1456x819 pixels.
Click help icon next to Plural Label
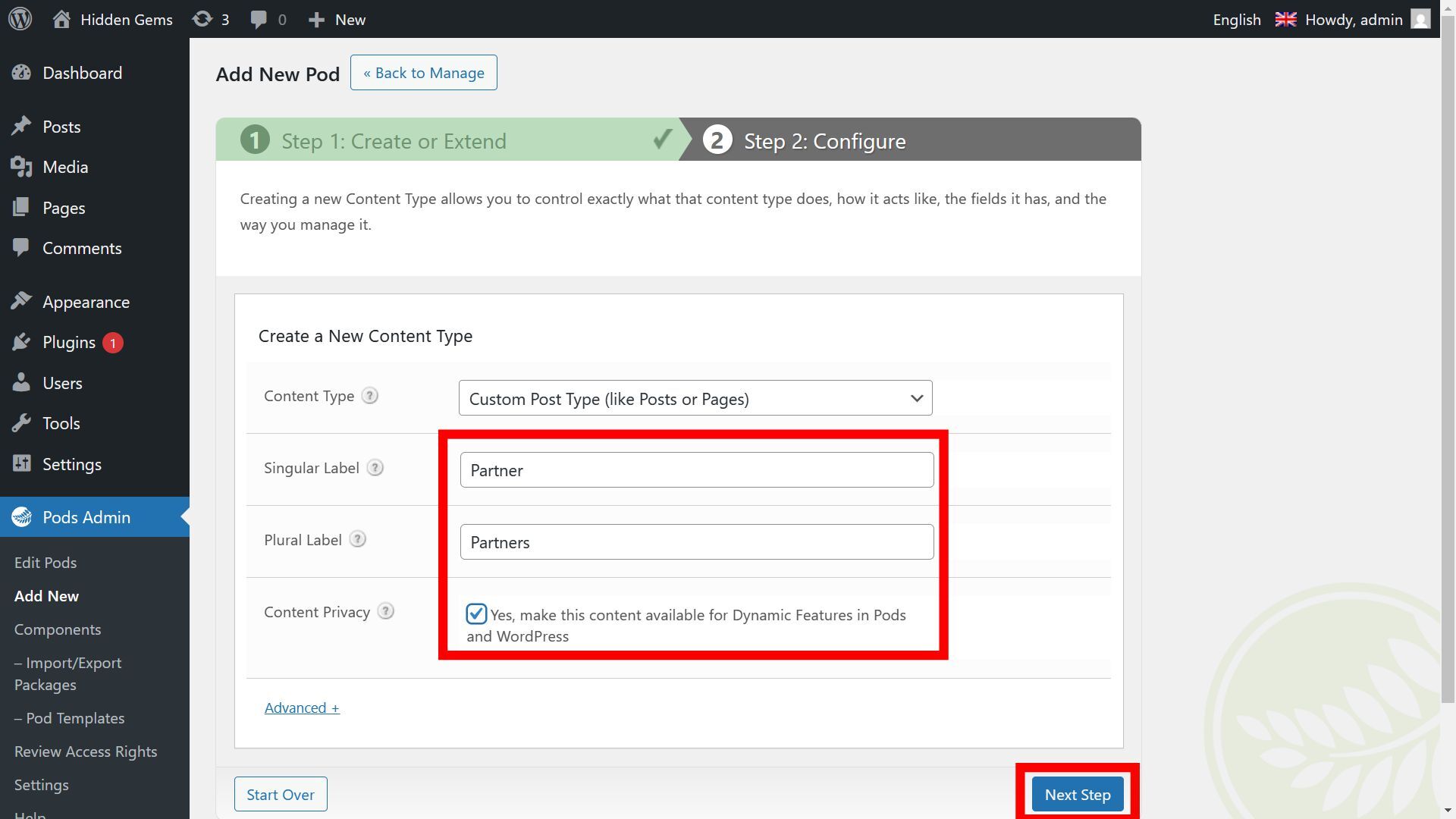[x=357, y=540]
